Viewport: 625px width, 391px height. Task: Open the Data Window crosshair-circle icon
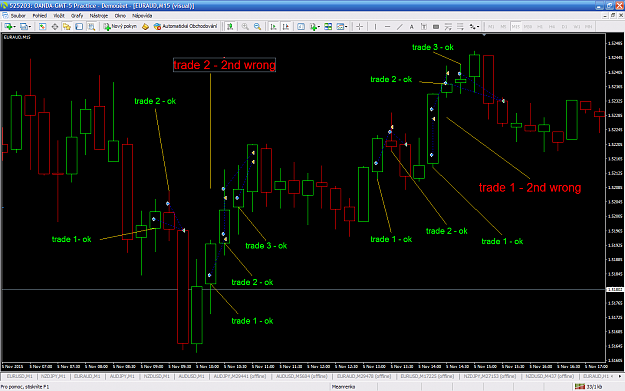(55, 27)
